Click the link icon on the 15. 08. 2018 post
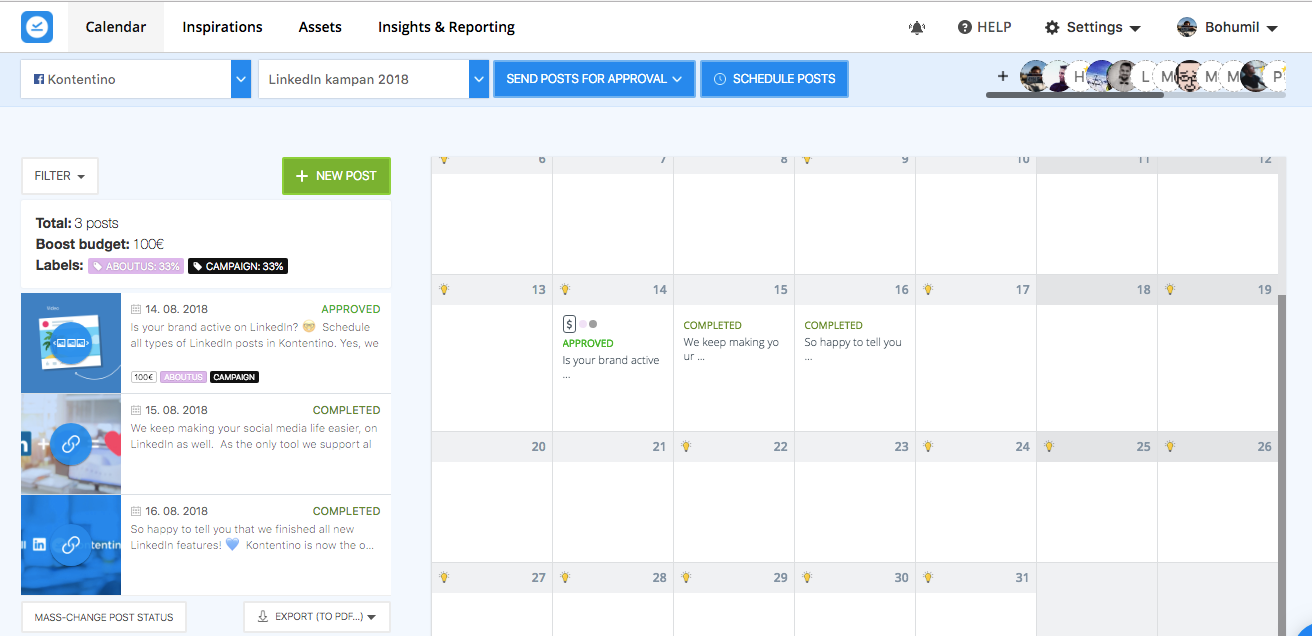This screenshot has height=636, width=1312. 71,444
